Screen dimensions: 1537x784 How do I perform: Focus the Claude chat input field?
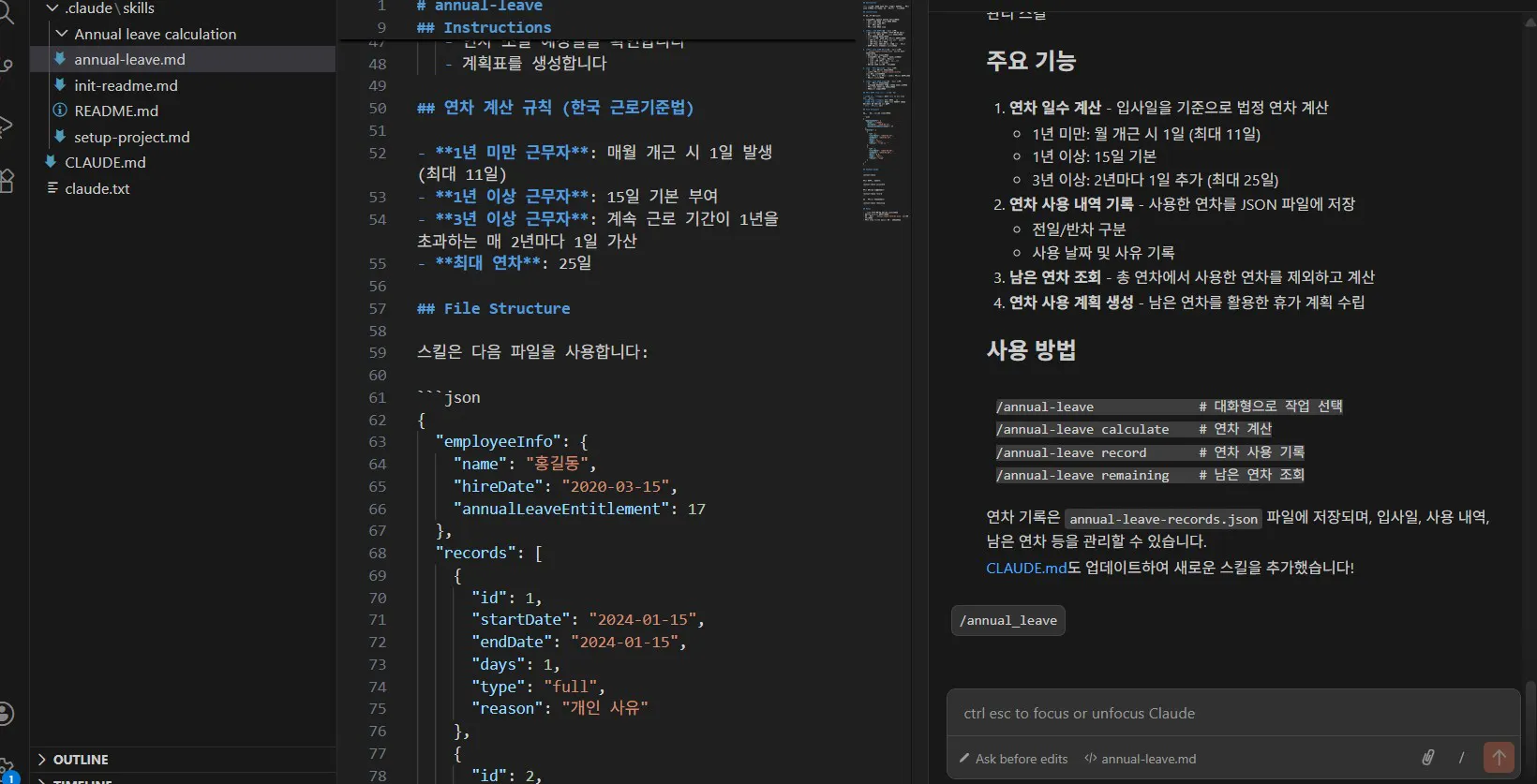pos(1232,714)
